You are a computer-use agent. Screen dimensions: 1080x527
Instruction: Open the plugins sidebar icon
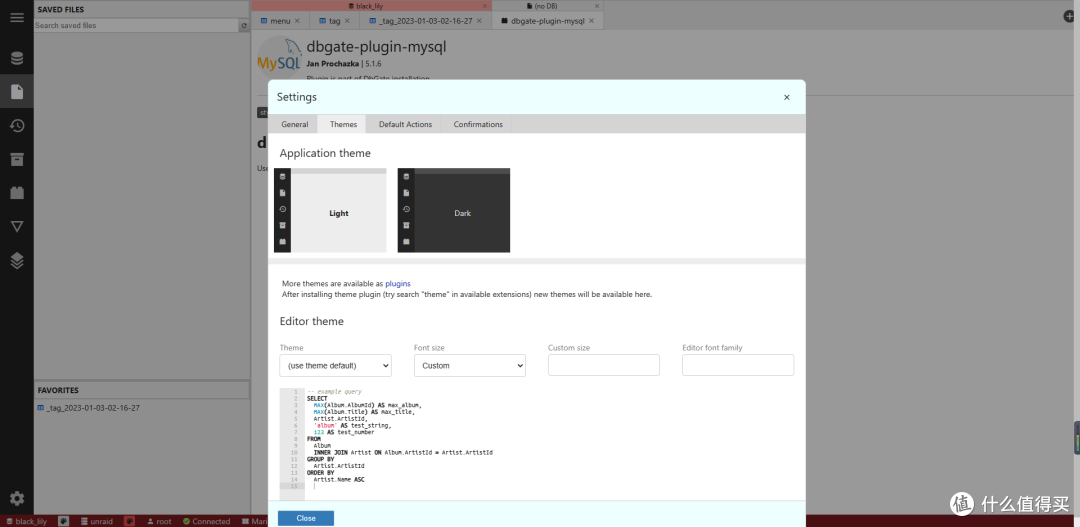click(x=16, y=192)
